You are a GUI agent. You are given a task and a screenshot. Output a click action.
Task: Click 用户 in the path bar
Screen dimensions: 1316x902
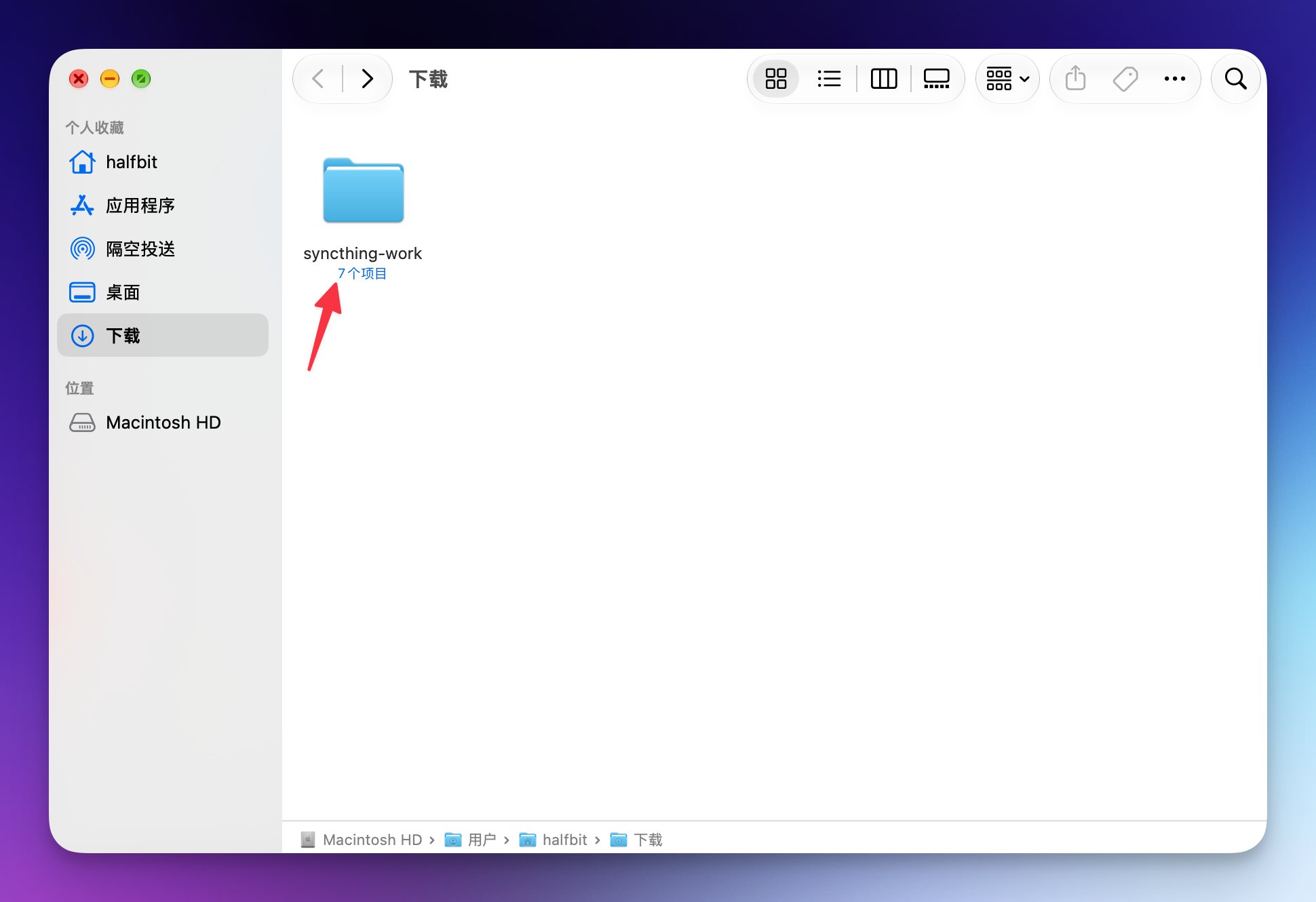(x=471, y=840)
